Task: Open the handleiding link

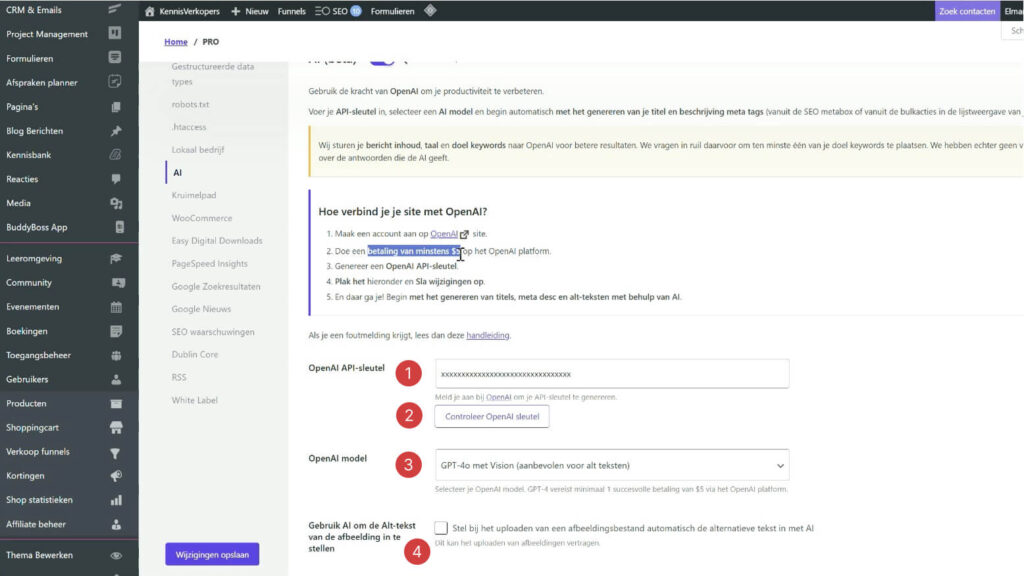Action: [488, 335]
